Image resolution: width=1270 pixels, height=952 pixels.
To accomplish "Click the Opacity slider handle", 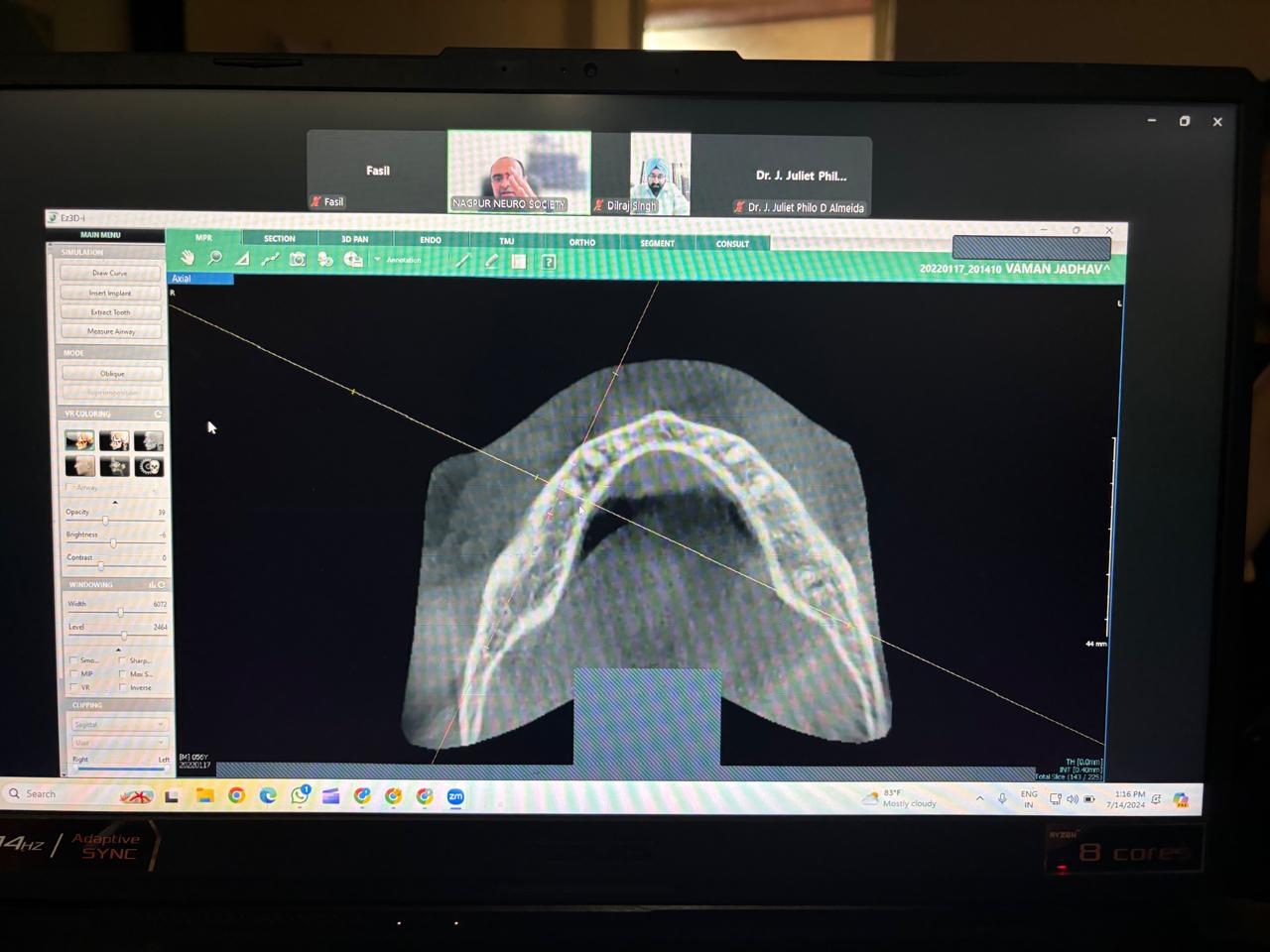I will pyautogui.click(x=105, y=521).
